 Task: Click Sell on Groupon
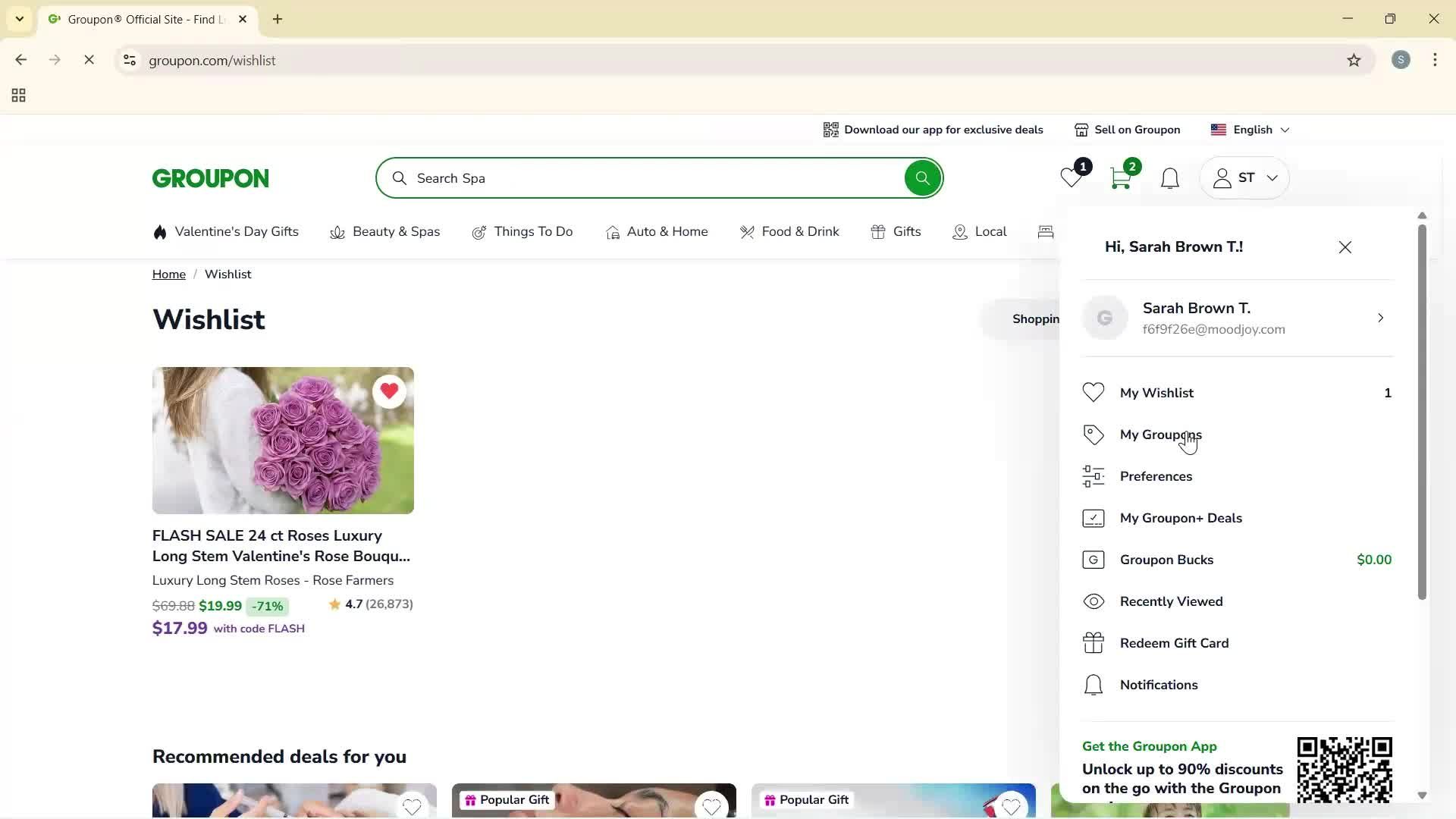click(x=1137, y=129)
